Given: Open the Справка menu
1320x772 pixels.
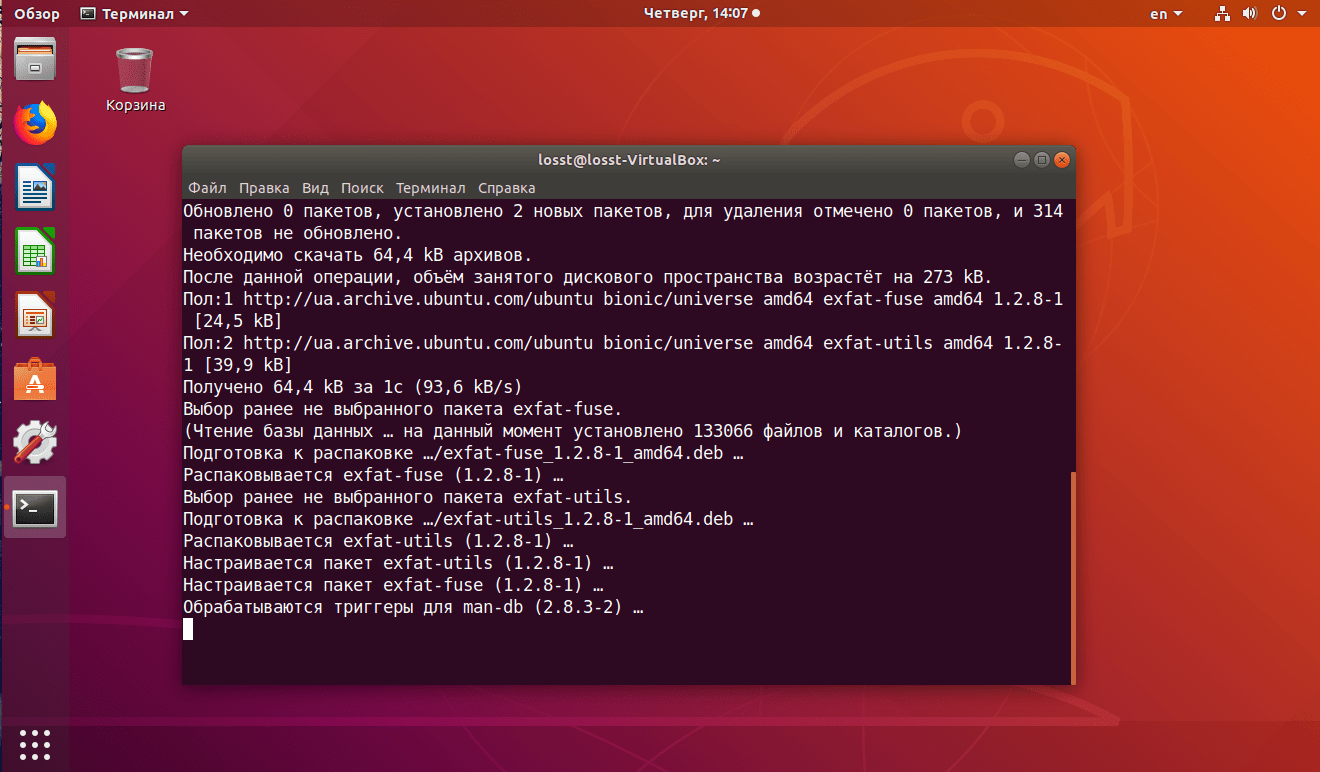Looking at the screenshot, I should [x=506, y=188].
